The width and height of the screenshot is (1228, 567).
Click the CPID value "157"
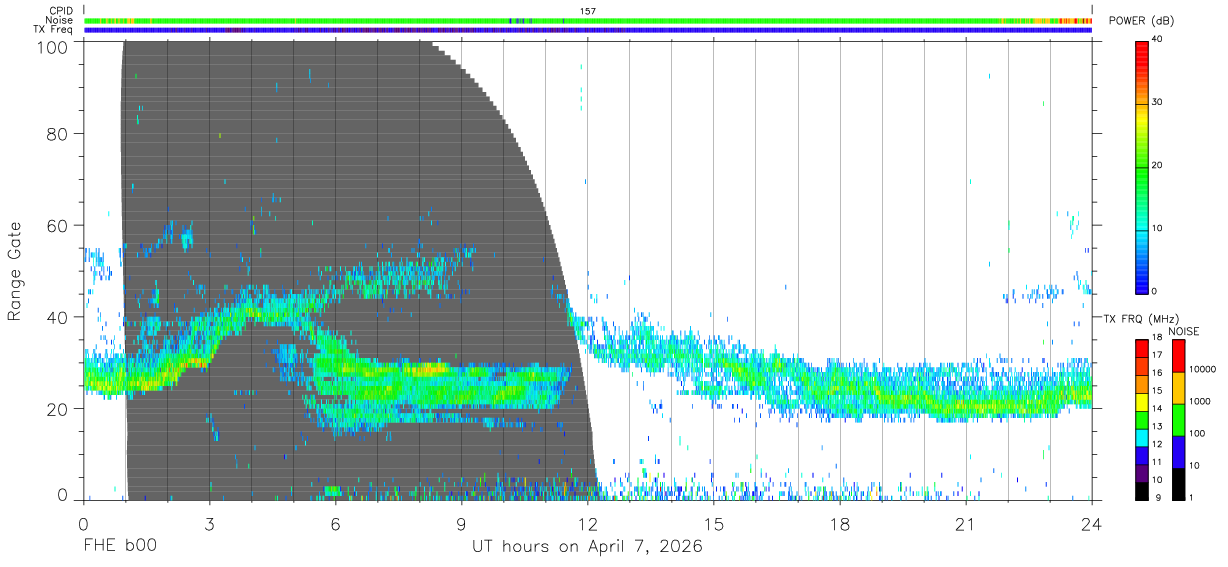(587, 11)
